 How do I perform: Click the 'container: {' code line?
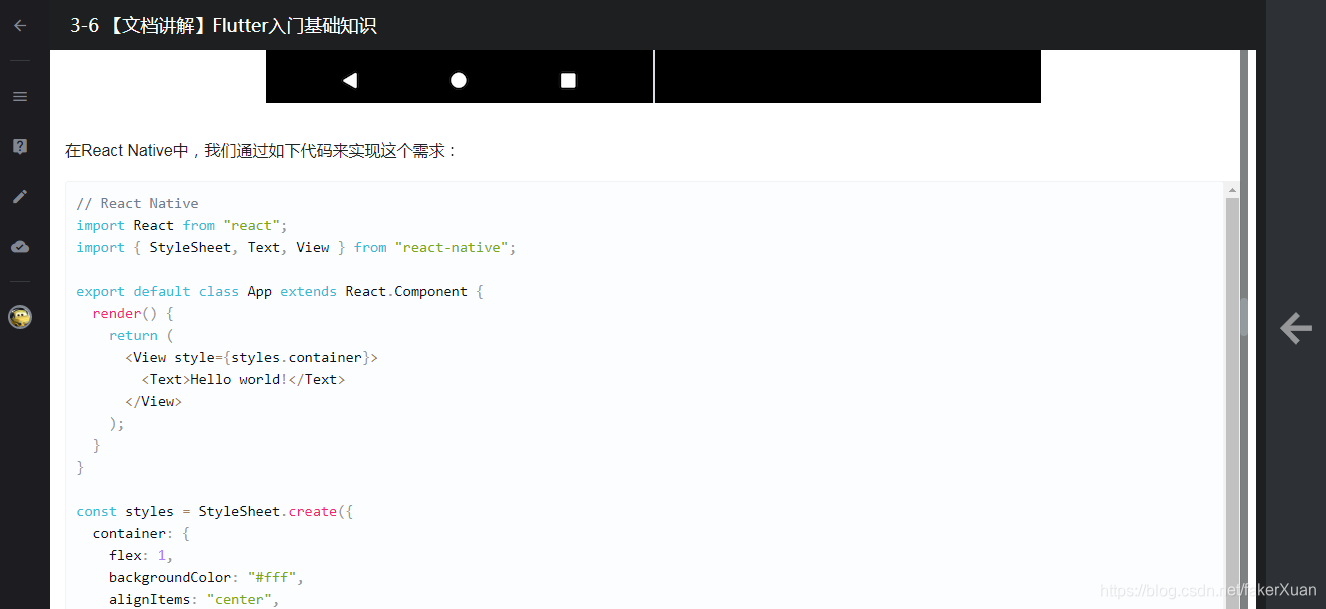[x=141, y=533]
